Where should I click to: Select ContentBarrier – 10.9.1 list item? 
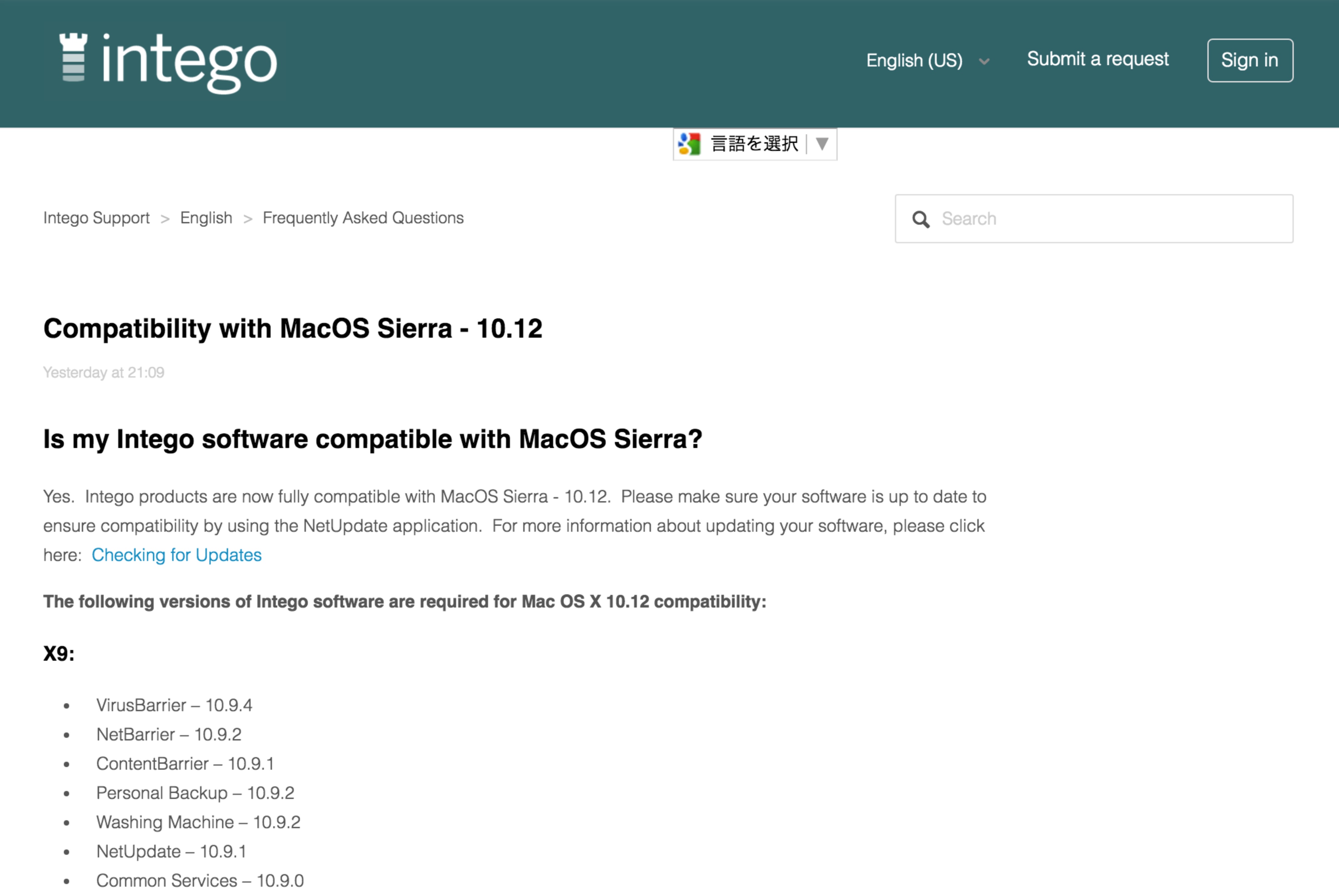tap(185, 763)
